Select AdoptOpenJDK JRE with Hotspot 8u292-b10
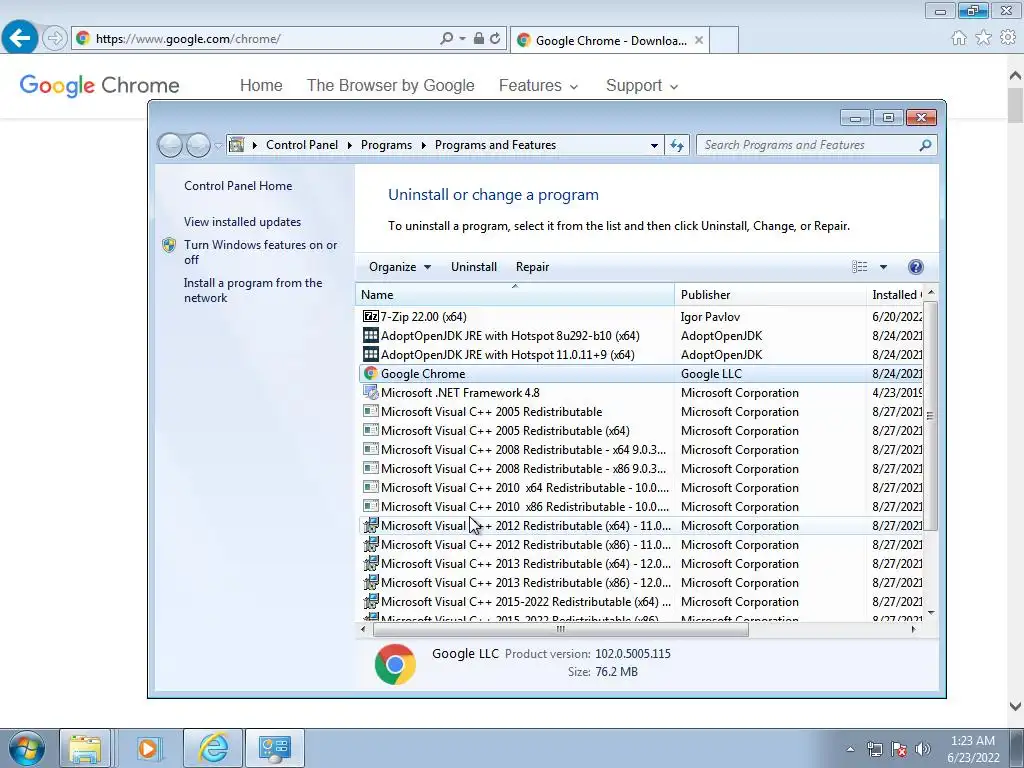 pyautogui.click(x=640, y=336)
